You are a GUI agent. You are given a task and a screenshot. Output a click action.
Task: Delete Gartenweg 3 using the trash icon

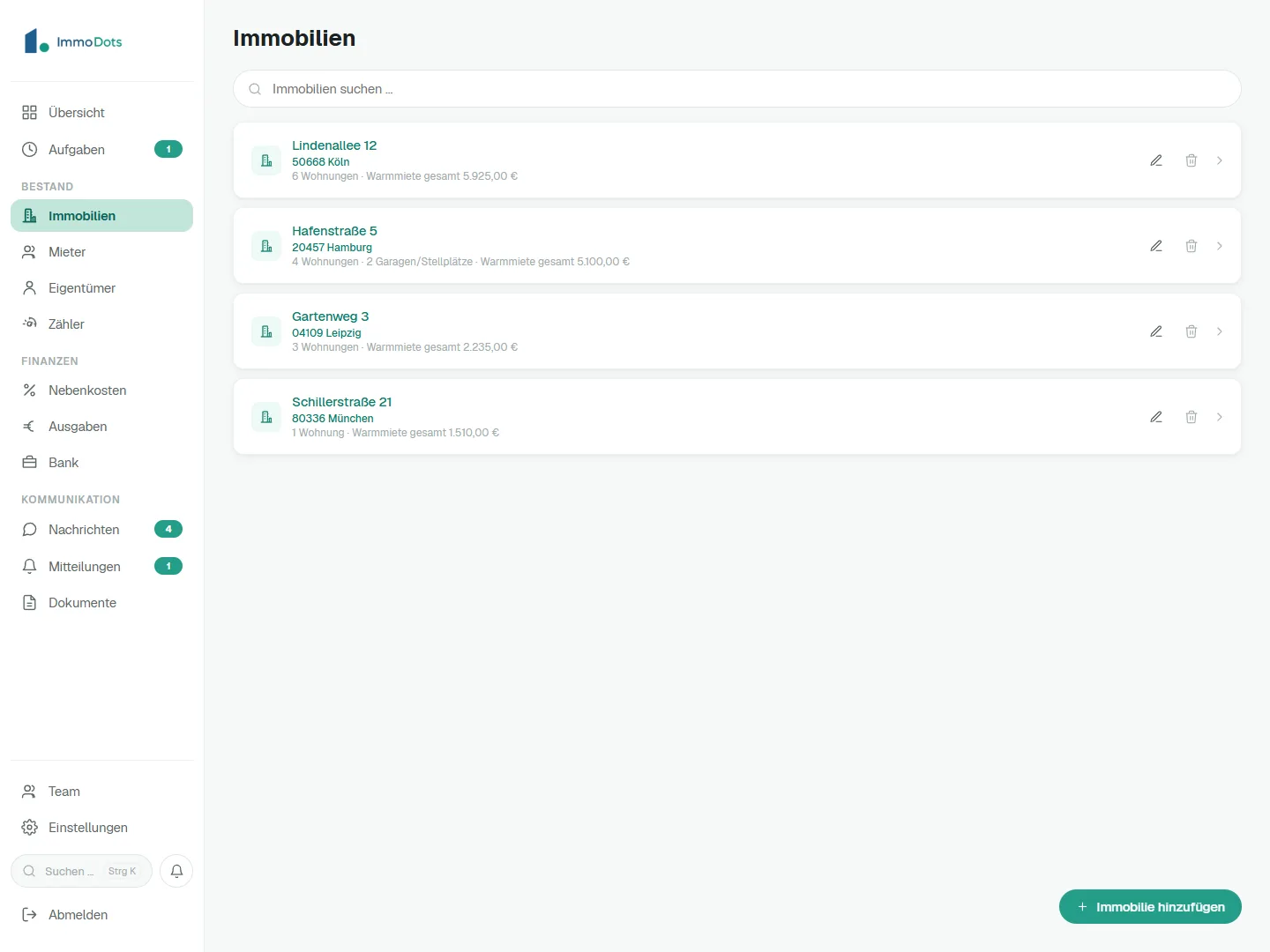tap(1192, 331)
